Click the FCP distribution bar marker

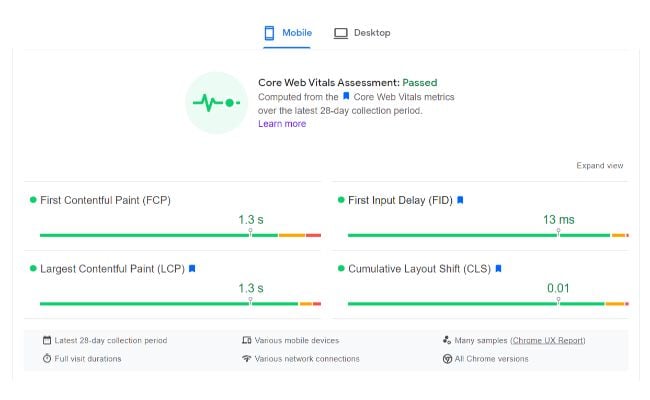pyautogui.click(x=249, y=233)
